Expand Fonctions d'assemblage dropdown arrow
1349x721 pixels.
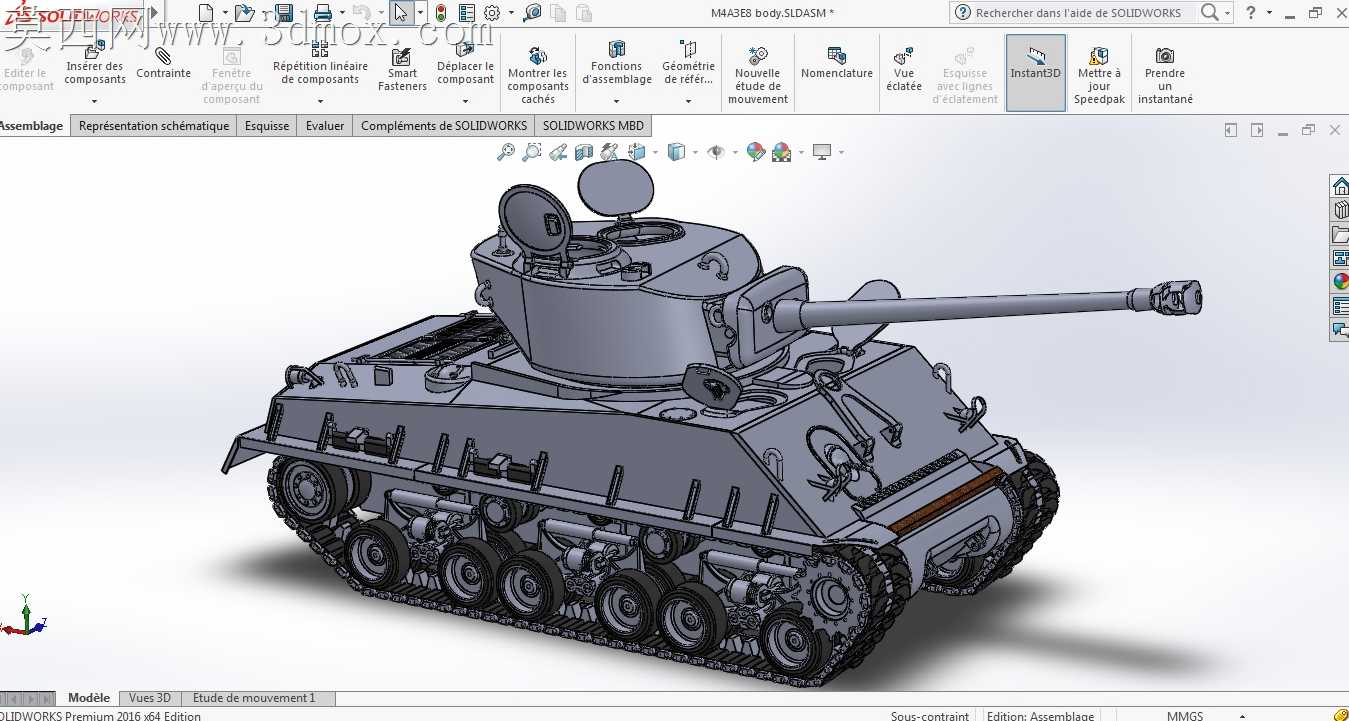point(616,101)
